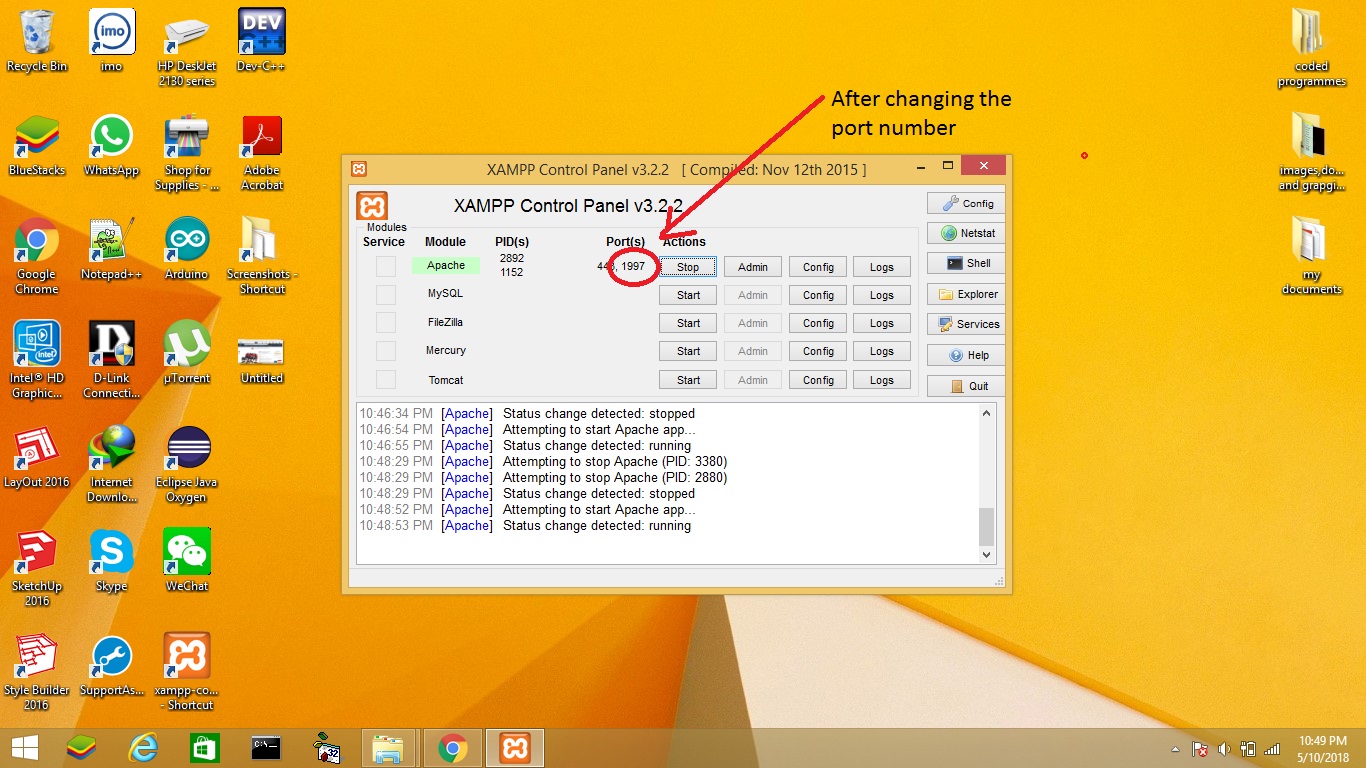Viewport: 1366px width, 768px height.
Task: Launch Adobe Acrobat desktop icon
Action: pyautogui.click(x=261, y=152)
